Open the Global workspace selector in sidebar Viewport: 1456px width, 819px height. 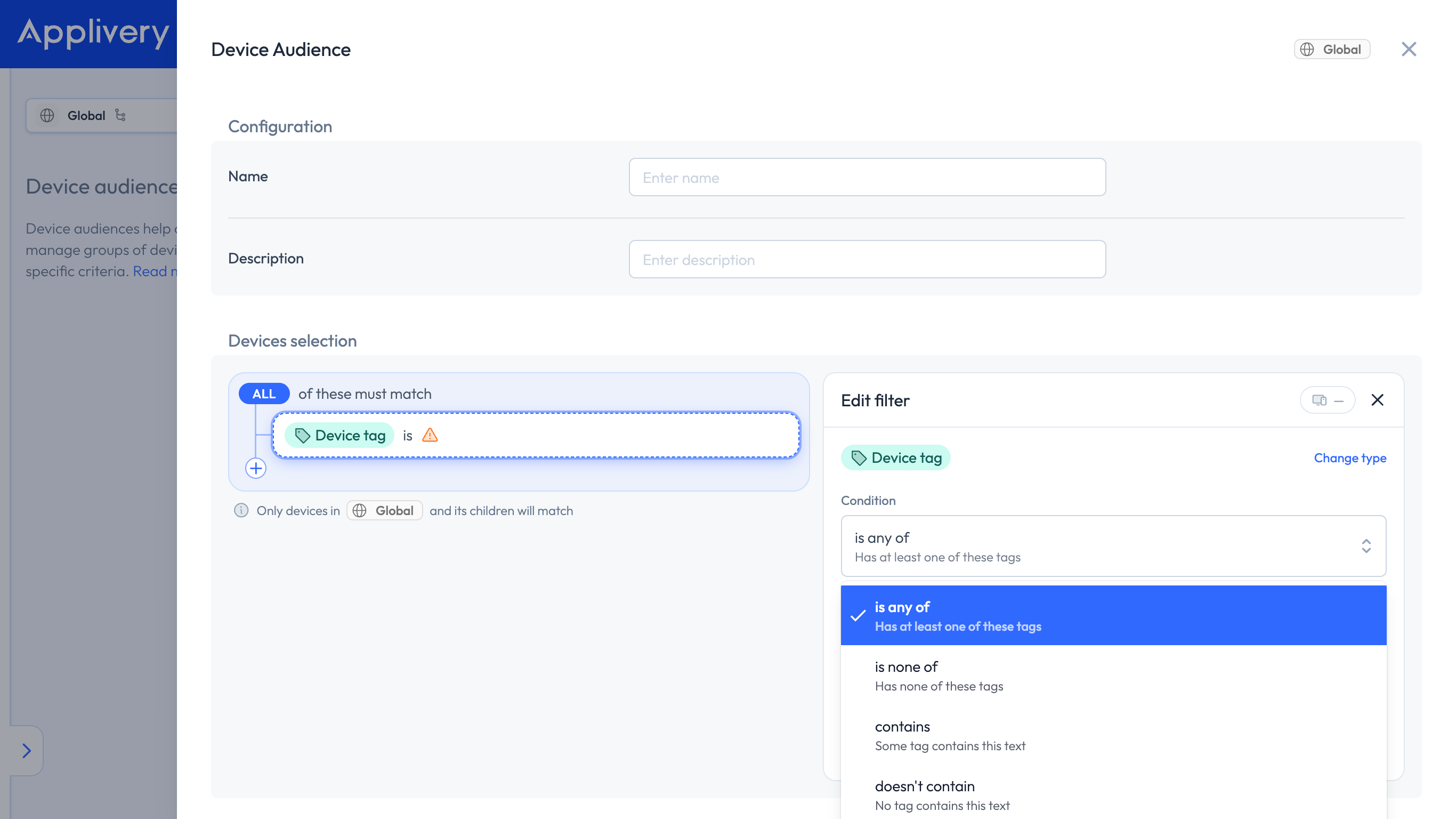102,115
